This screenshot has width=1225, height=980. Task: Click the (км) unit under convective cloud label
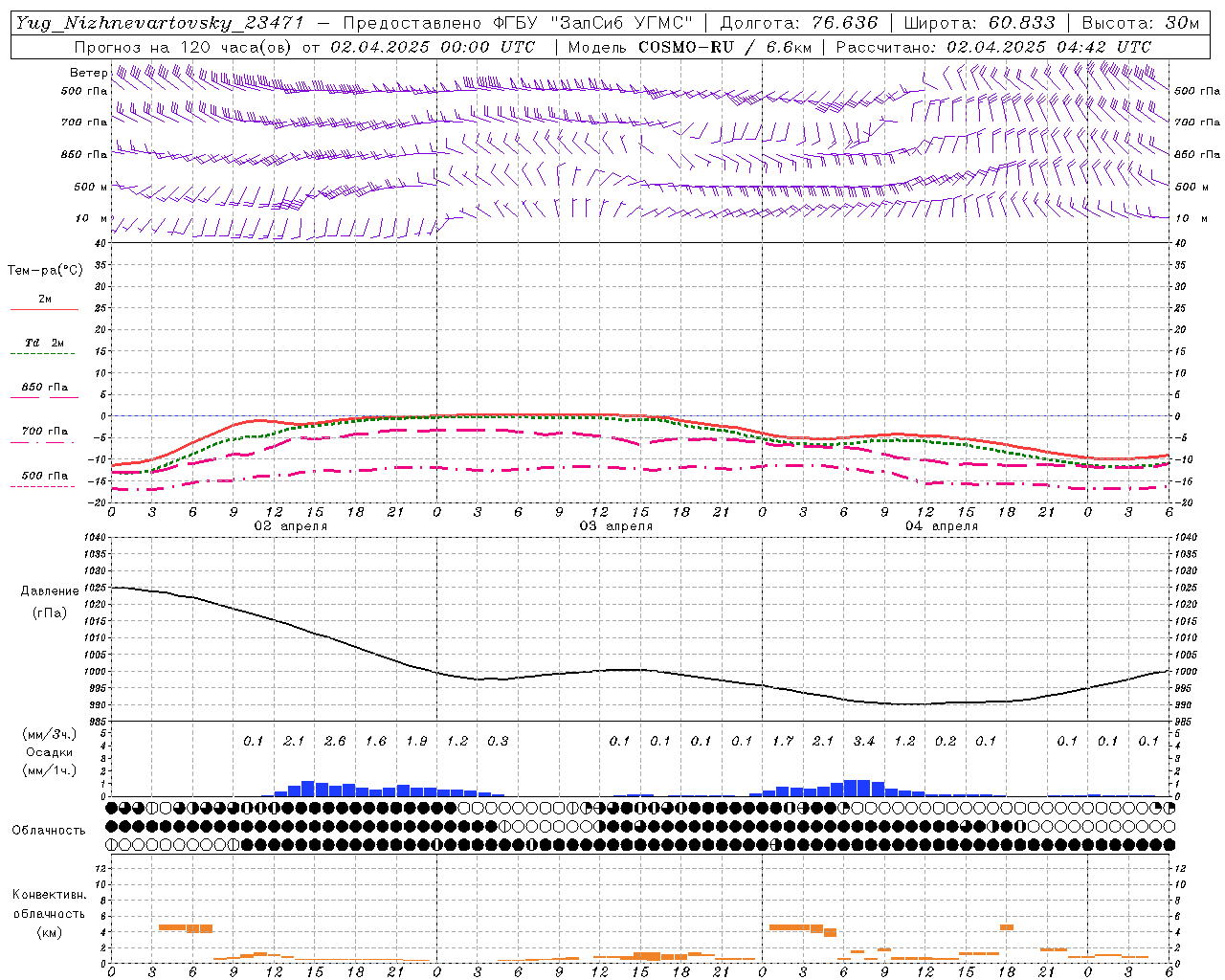[x=49, y=932]
